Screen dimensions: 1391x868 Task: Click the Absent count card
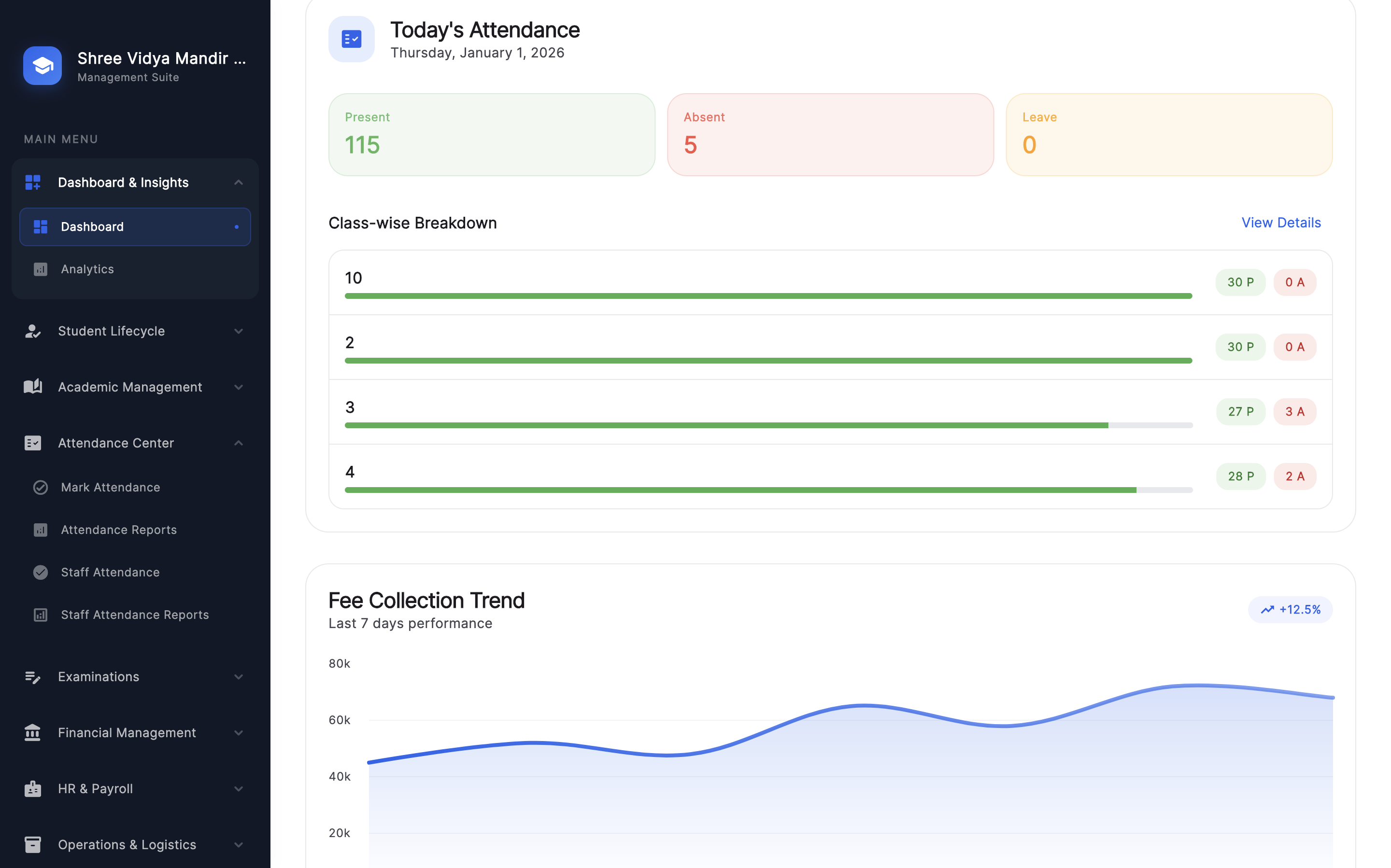(x=829, y=134)
